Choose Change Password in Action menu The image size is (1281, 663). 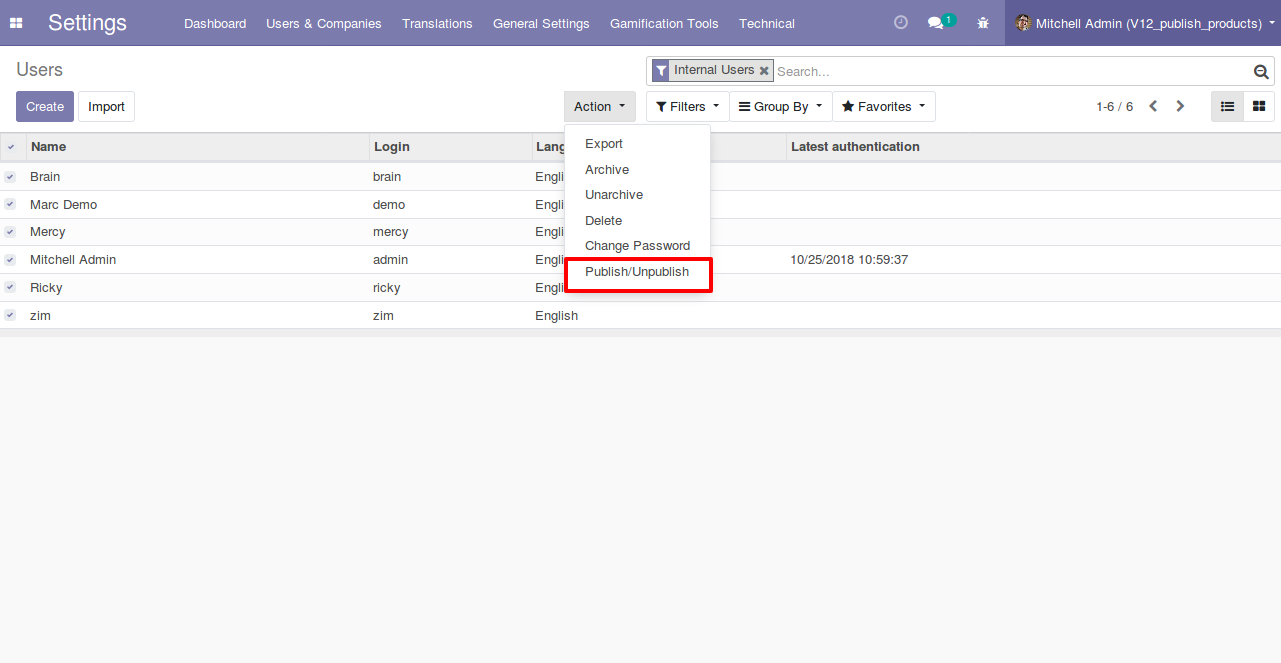[637, 246]
